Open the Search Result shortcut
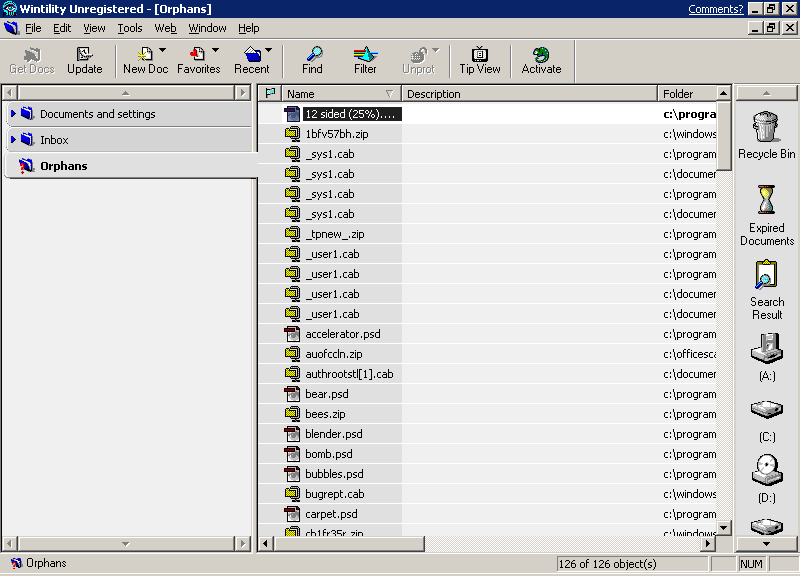The image size is (800, 576). click(767, 289)
